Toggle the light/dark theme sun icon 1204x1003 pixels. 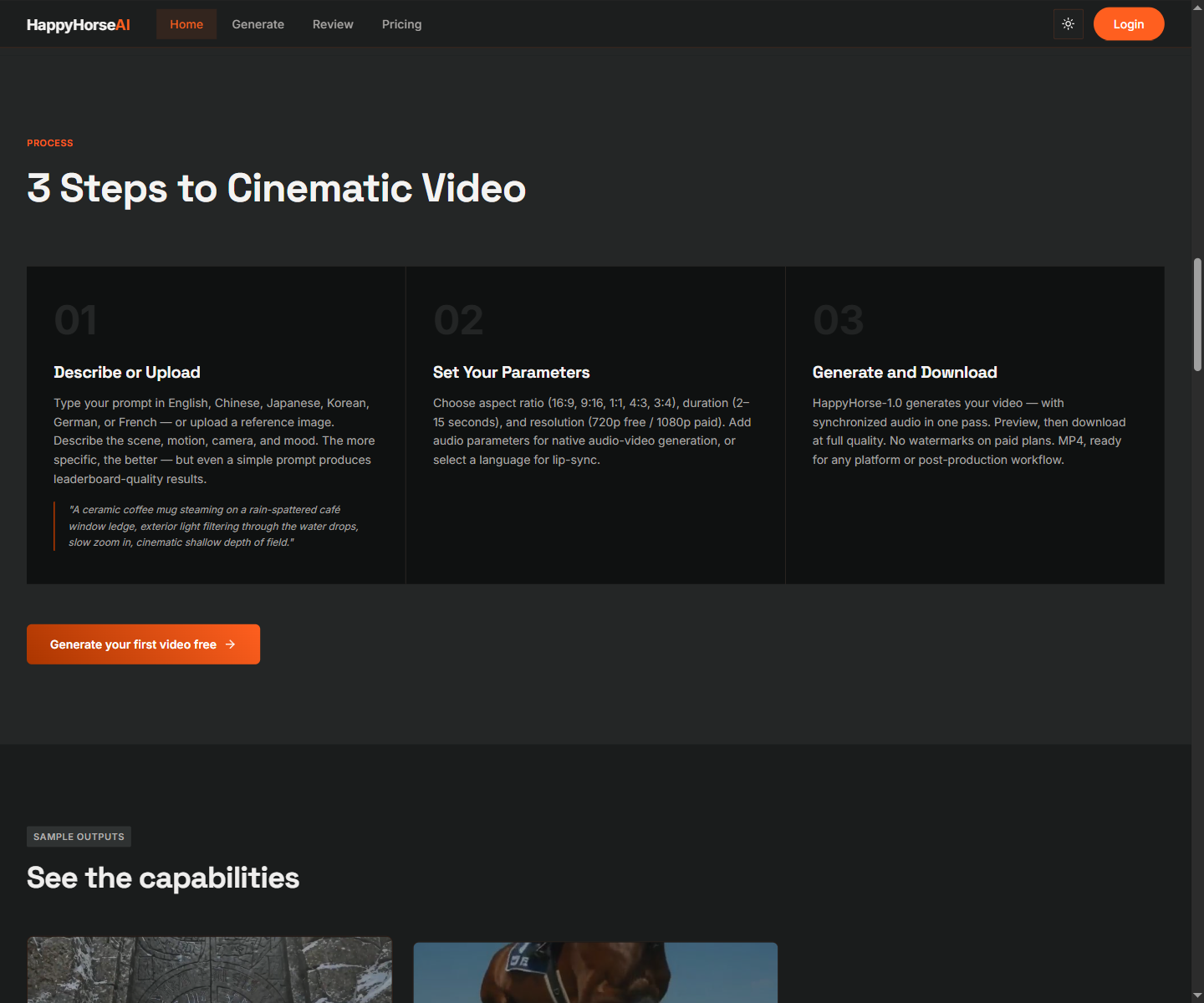coord(1069,24)
